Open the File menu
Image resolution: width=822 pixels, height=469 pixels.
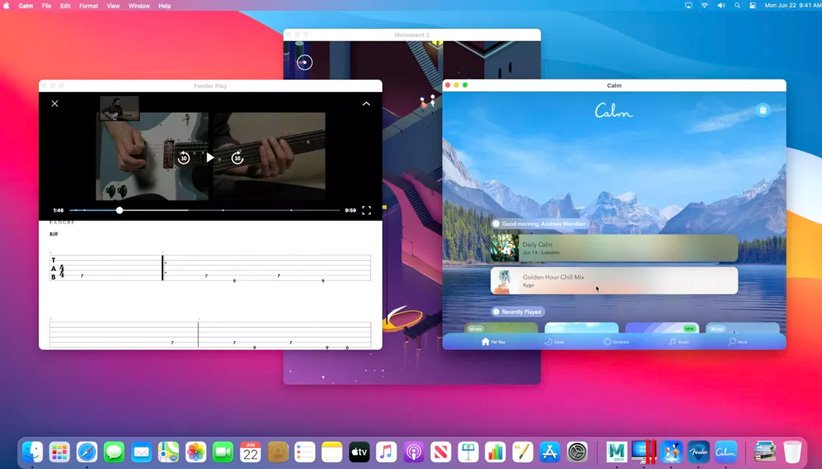pyautogui.click(x=47, y=6)
